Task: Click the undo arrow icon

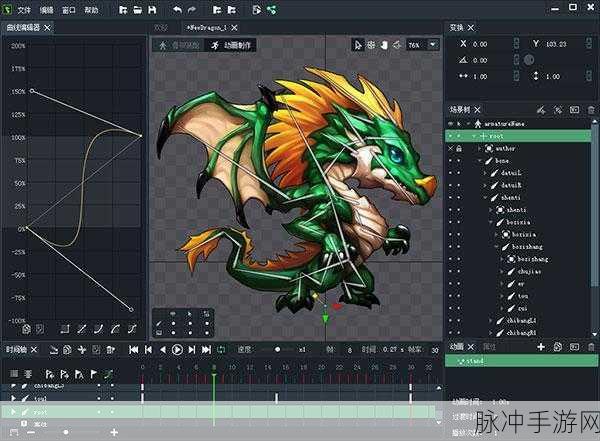Action: click(177, 10)
